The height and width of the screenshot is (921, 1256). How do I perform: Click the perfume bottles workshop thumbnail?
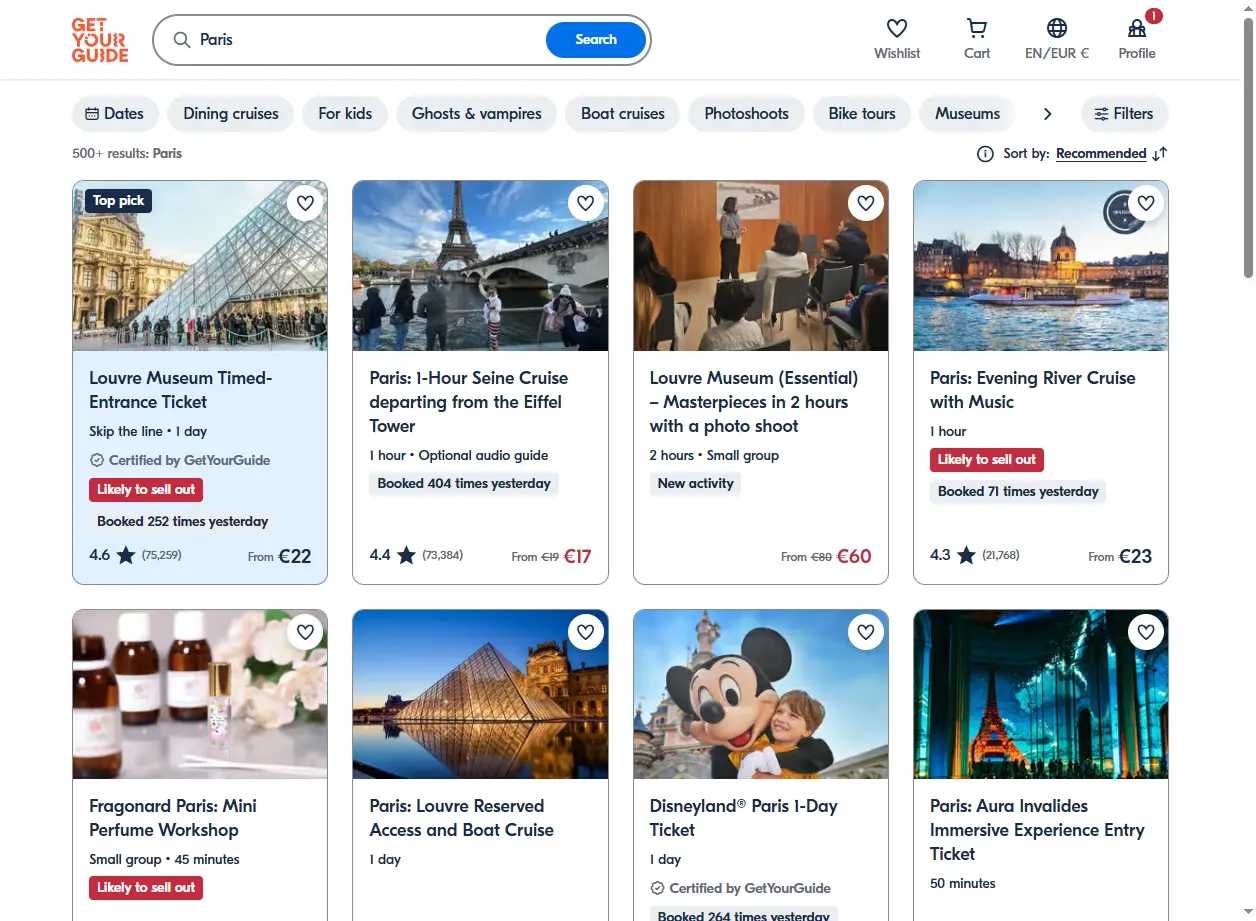(200, 694)
